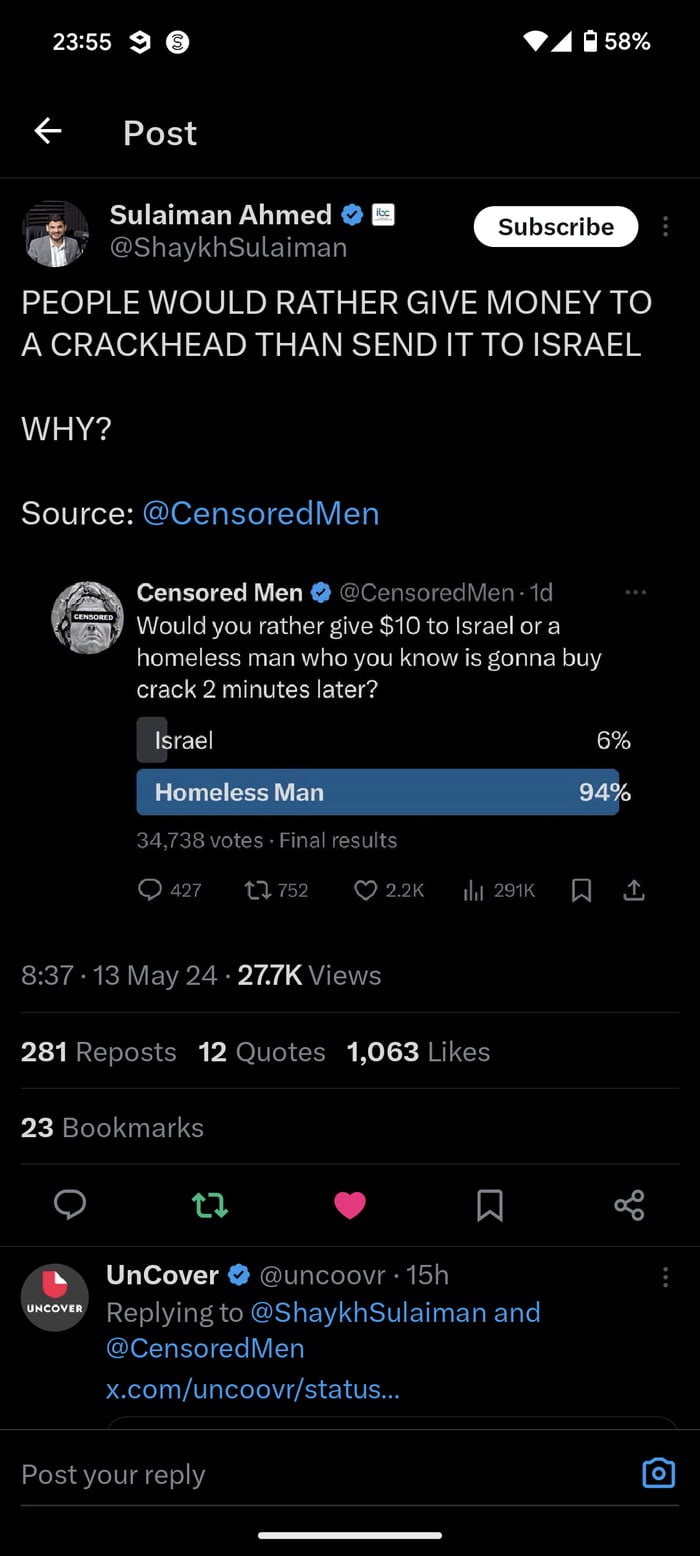Click view count icon on quoted post
This screenshot has height=1556, width=700.
point(474,890)
